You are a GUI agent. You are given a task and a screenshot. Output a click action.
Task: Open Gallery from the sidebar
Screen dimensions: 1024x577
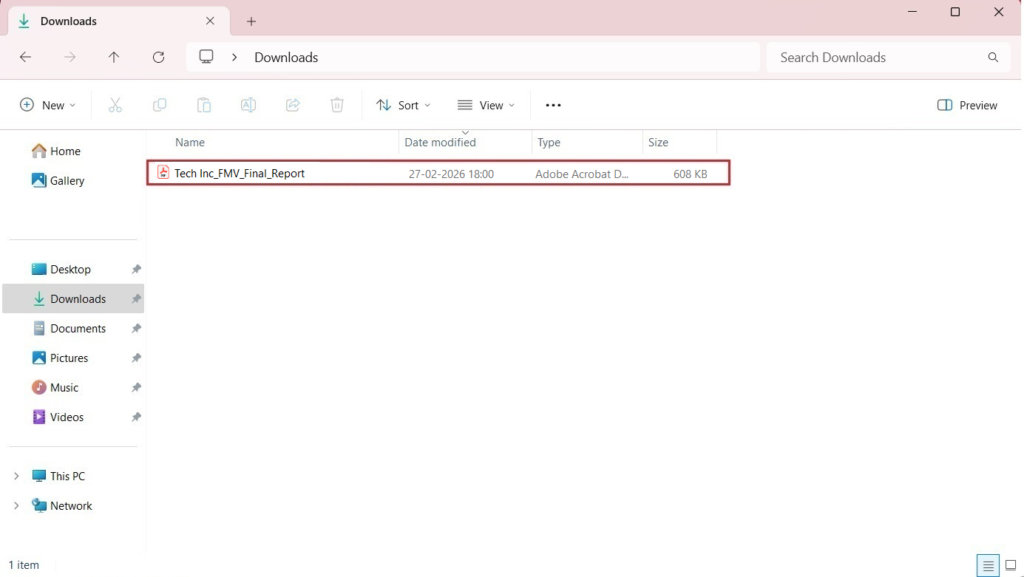(66, 180)
